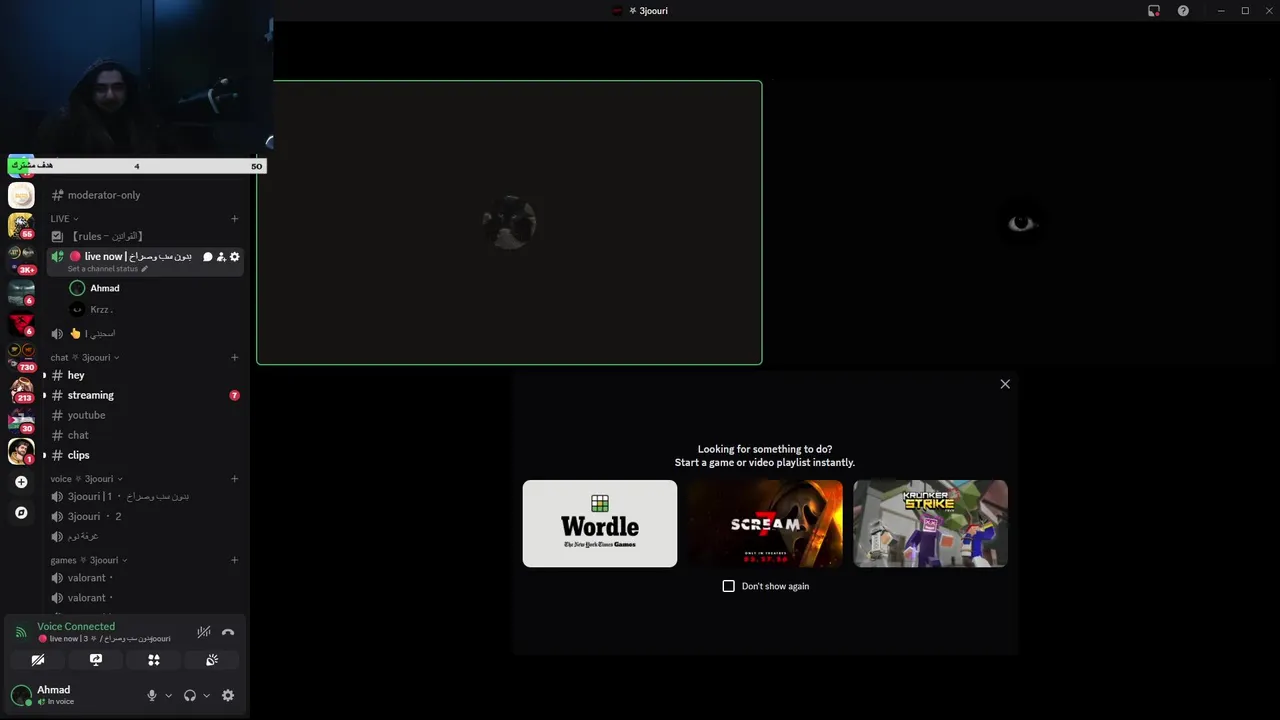Launch the Krunker Strike activity card
This screenshot has width=1280, height=720.
point(930,523)
